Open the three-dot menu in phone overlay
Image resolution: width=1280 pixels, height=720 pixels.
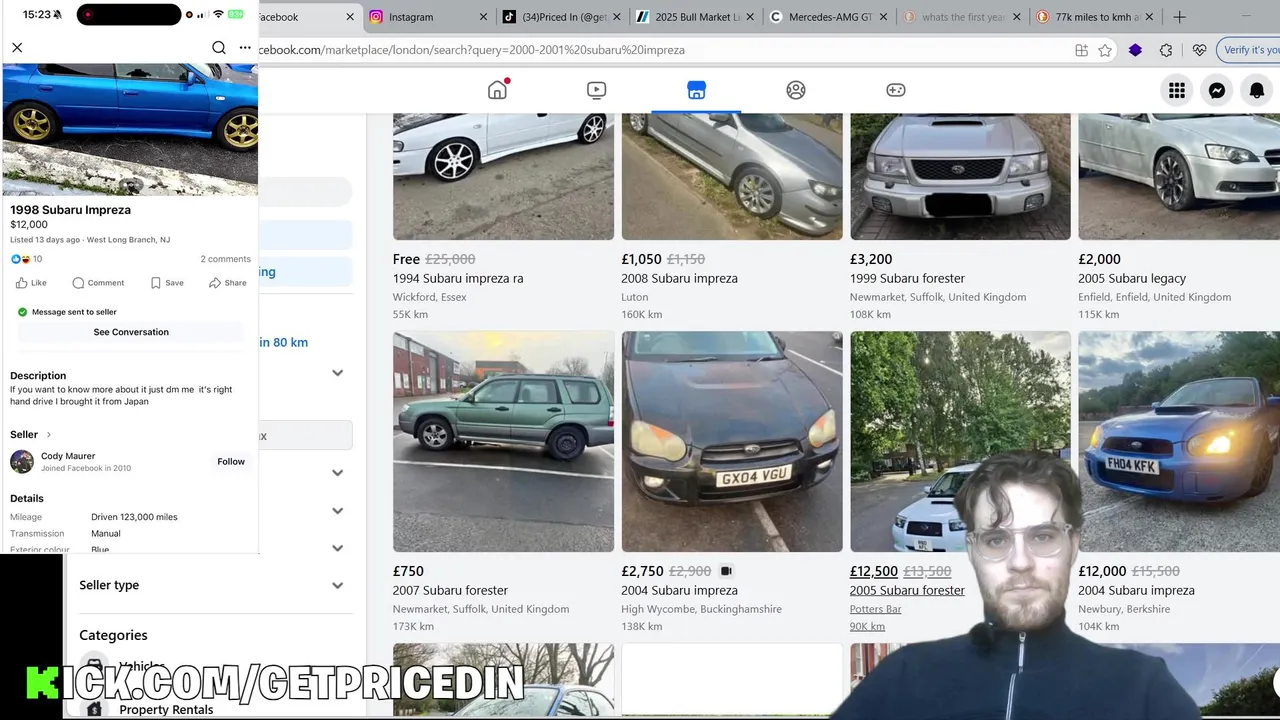[245, 48]
